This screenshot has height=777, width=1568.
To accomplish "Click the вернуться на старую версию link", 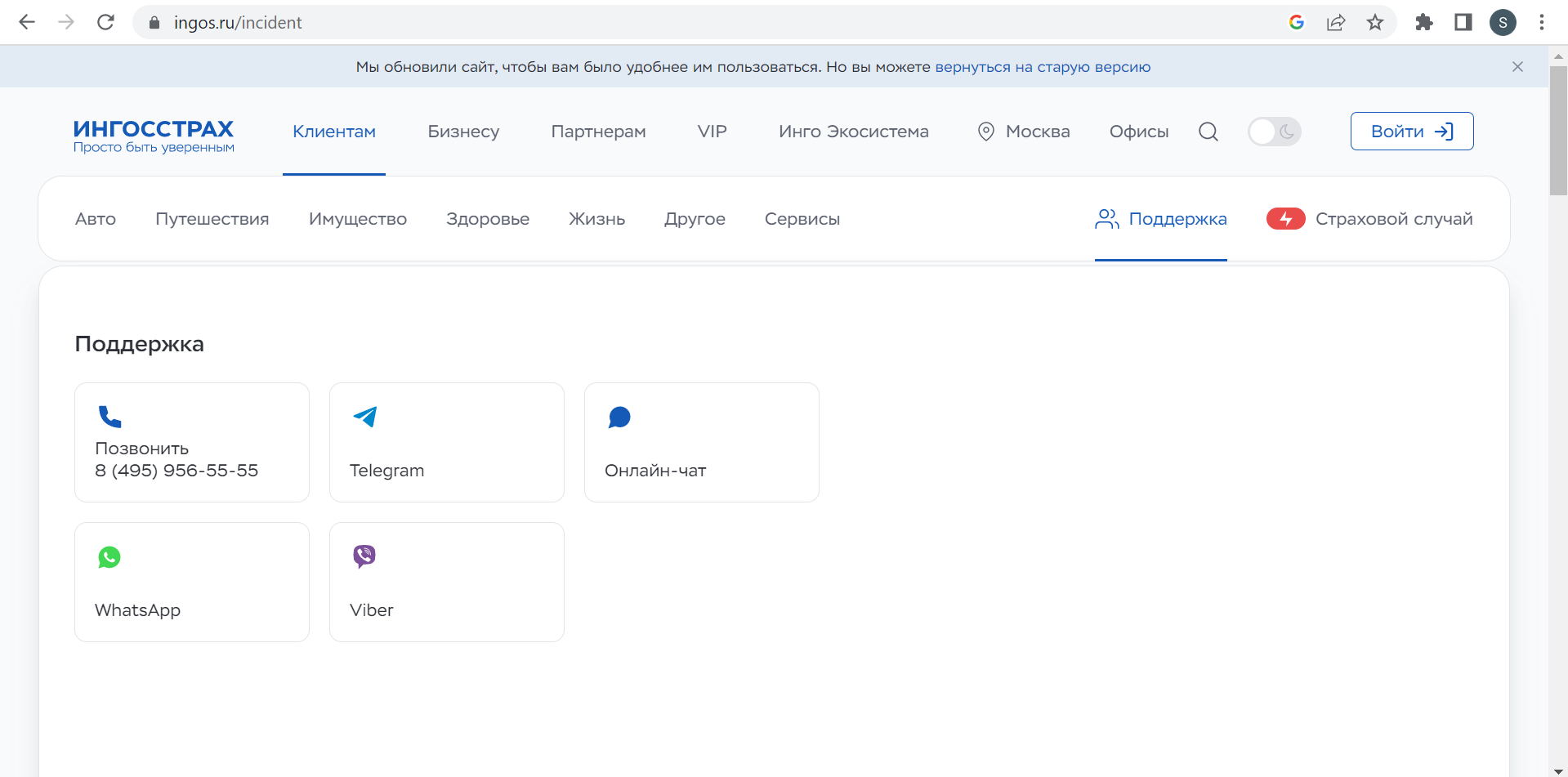I will (1043, 67).
